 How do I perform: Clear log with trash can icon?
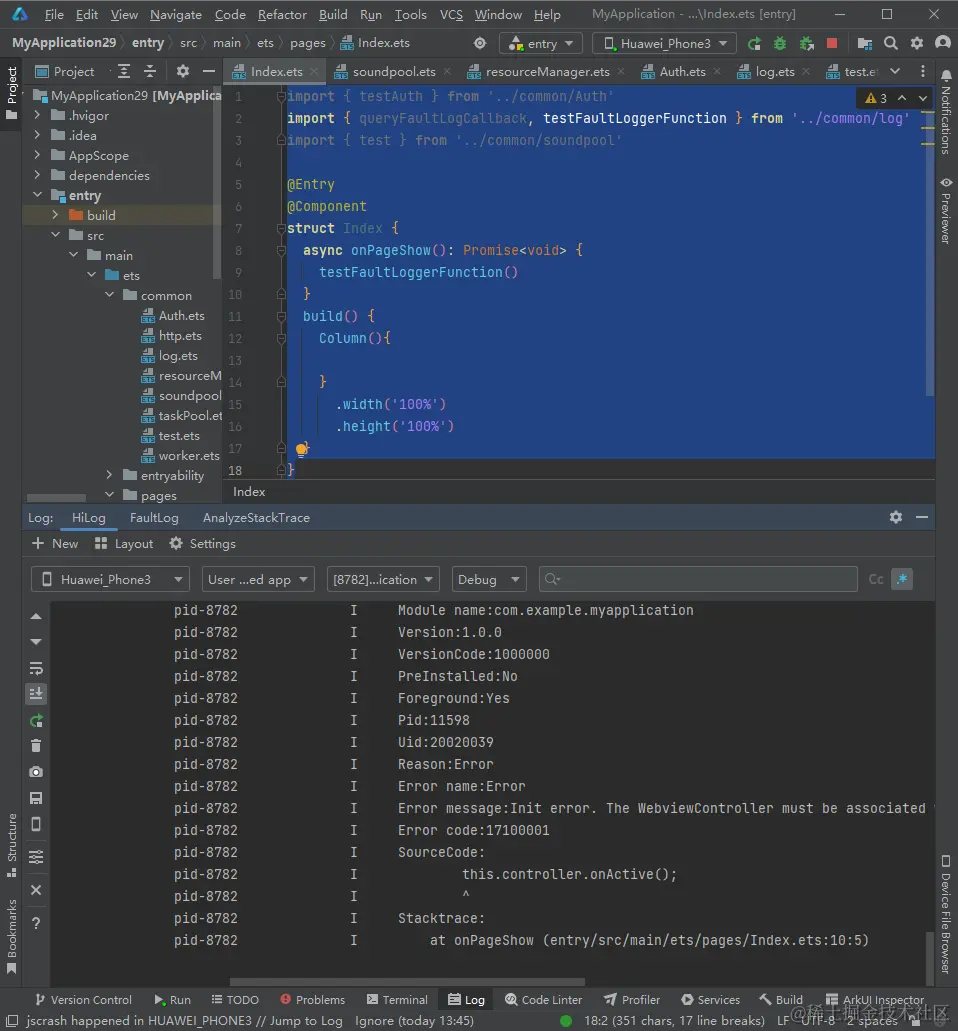36,746
